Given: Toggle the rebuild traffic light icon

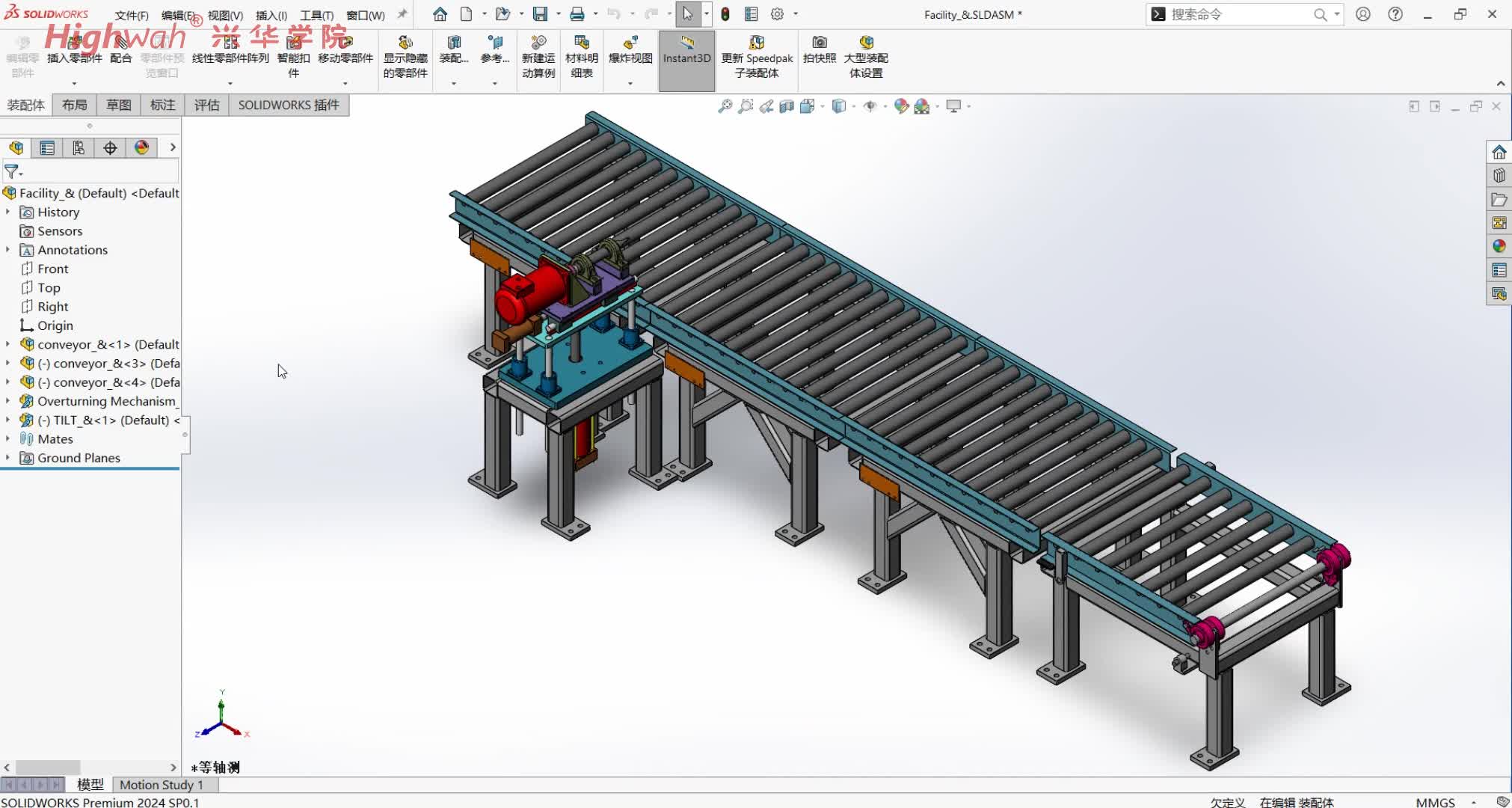Looking at the screenshot, I should 725,14.
